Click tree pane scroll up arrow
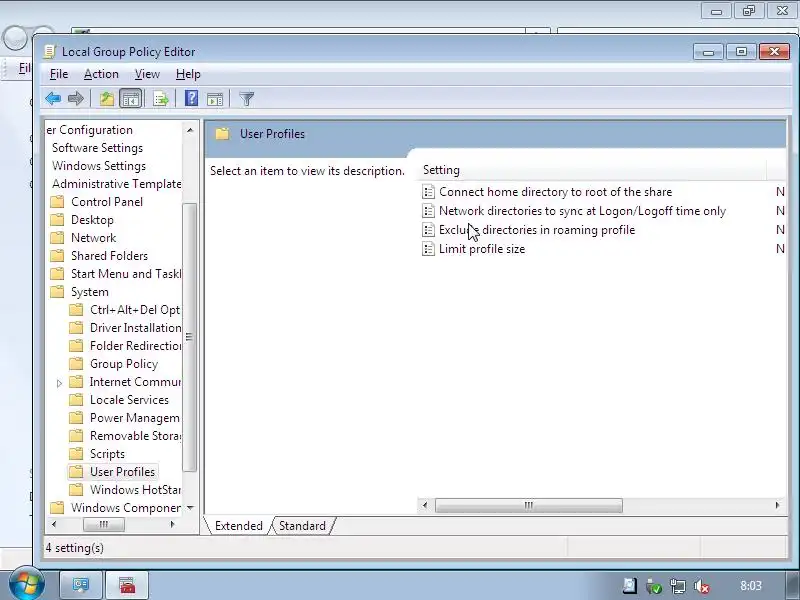This screenshot has height=600, width=800. tap(190, 130)
